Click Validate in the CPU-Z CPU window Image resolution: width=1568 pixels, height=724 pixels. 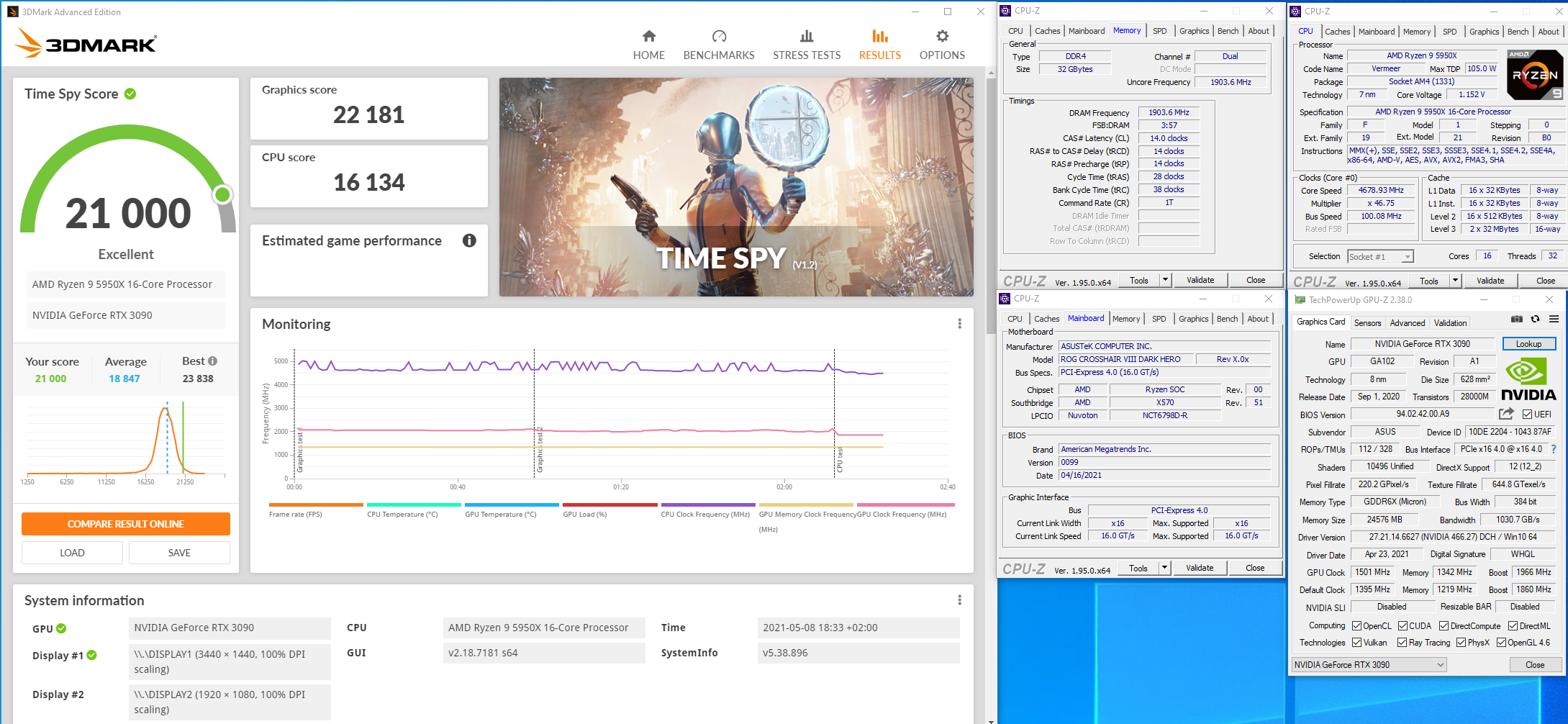click(1490, 281)
